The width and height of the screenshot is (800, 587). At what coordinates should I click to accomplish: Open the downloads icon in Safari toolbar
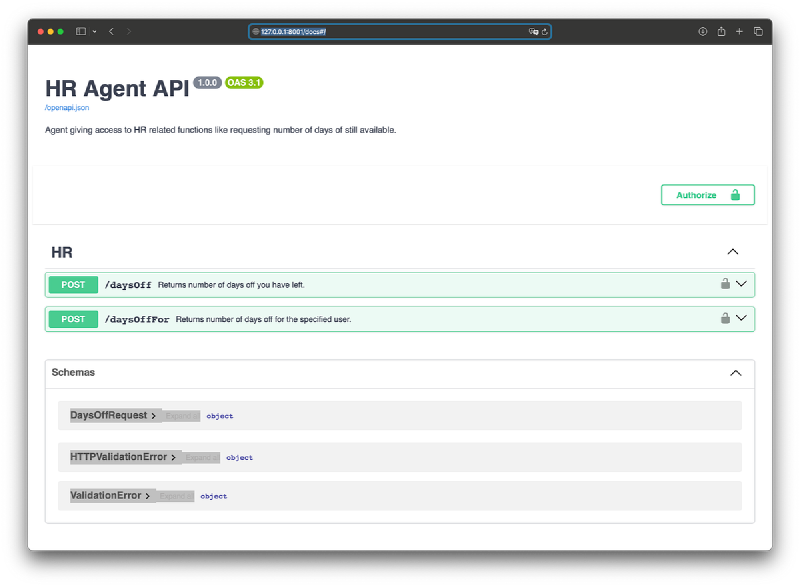[703, 32]
